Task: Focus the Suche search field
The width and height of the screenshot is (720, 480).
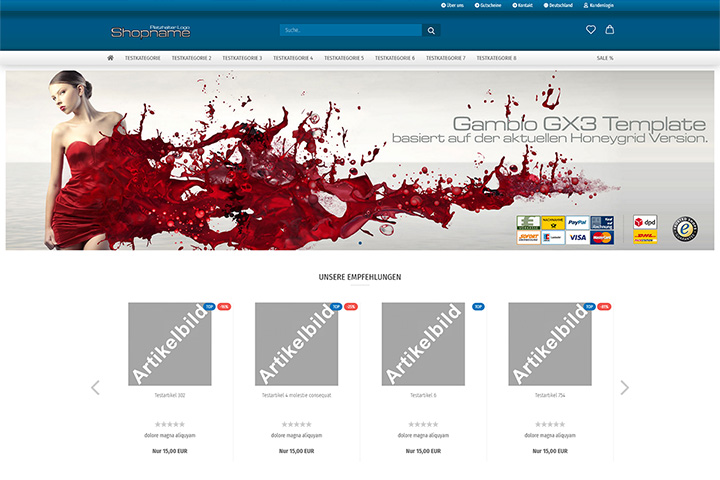Action: click(351, 30)
